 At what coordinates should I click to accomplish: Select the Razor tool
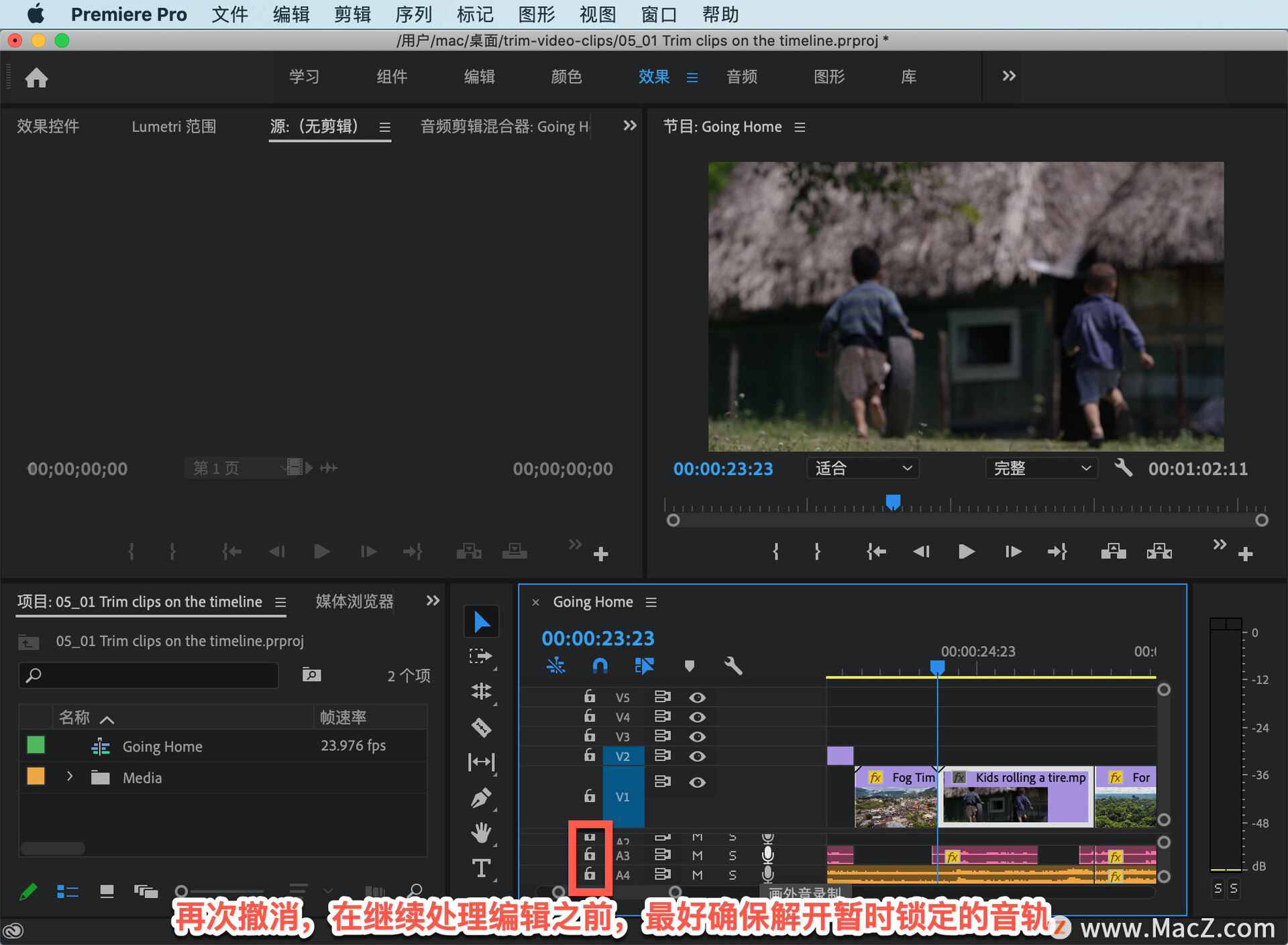pyautogui.click(x=481, y=727)
